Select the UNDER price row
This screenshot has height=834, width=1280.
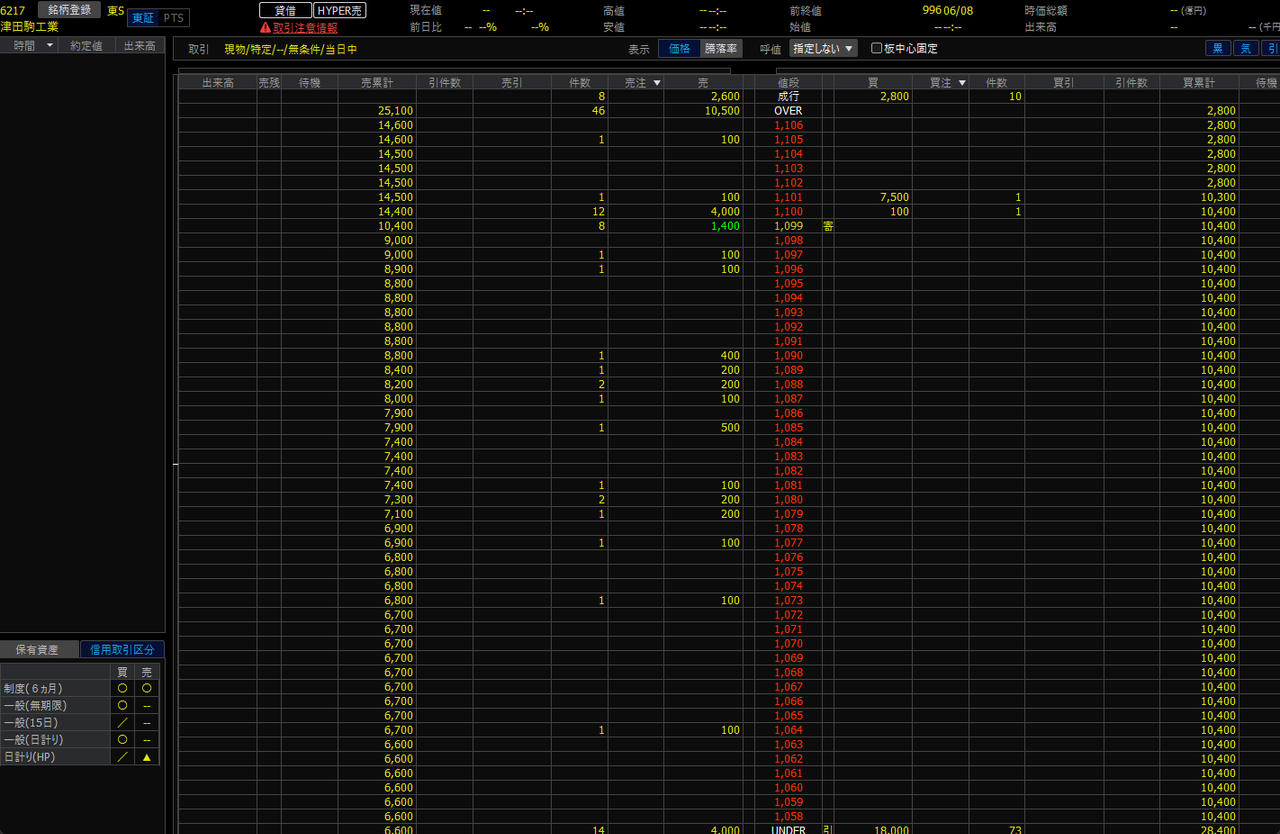click(788, 830)
